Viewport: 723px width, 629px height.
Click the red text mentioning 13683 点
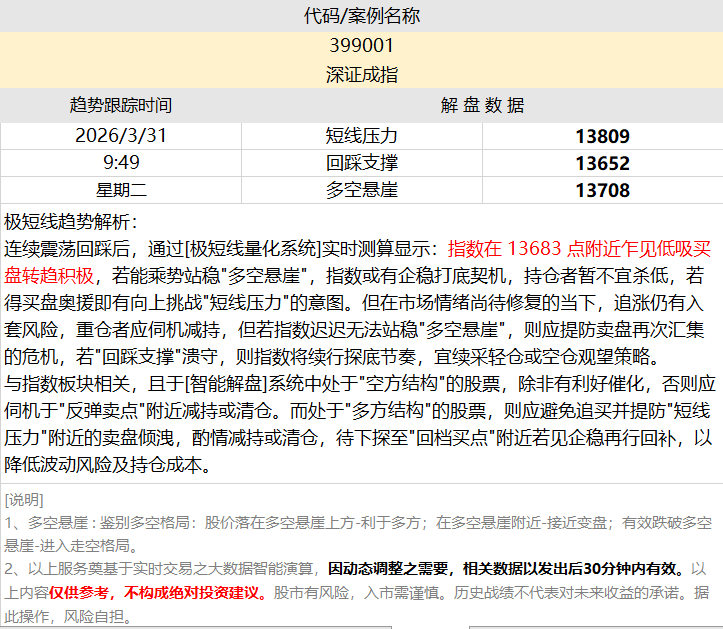click(x=580, y=248)
